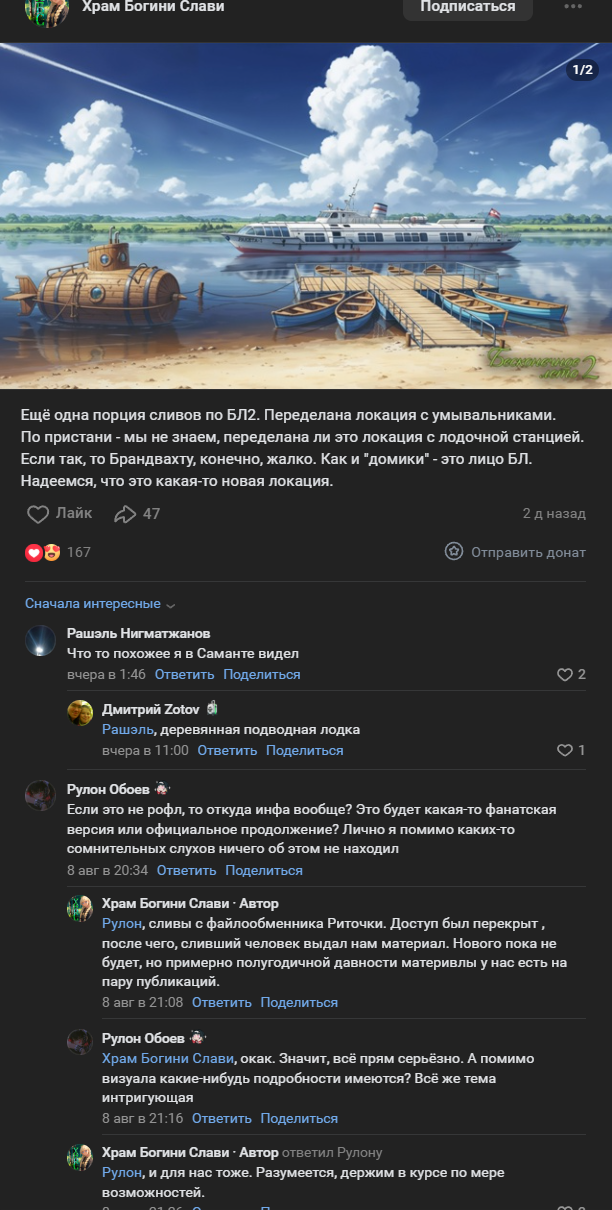Expand the Сначала интересные sort dropdown
612x1210 pixels.
tap(100, 604)
